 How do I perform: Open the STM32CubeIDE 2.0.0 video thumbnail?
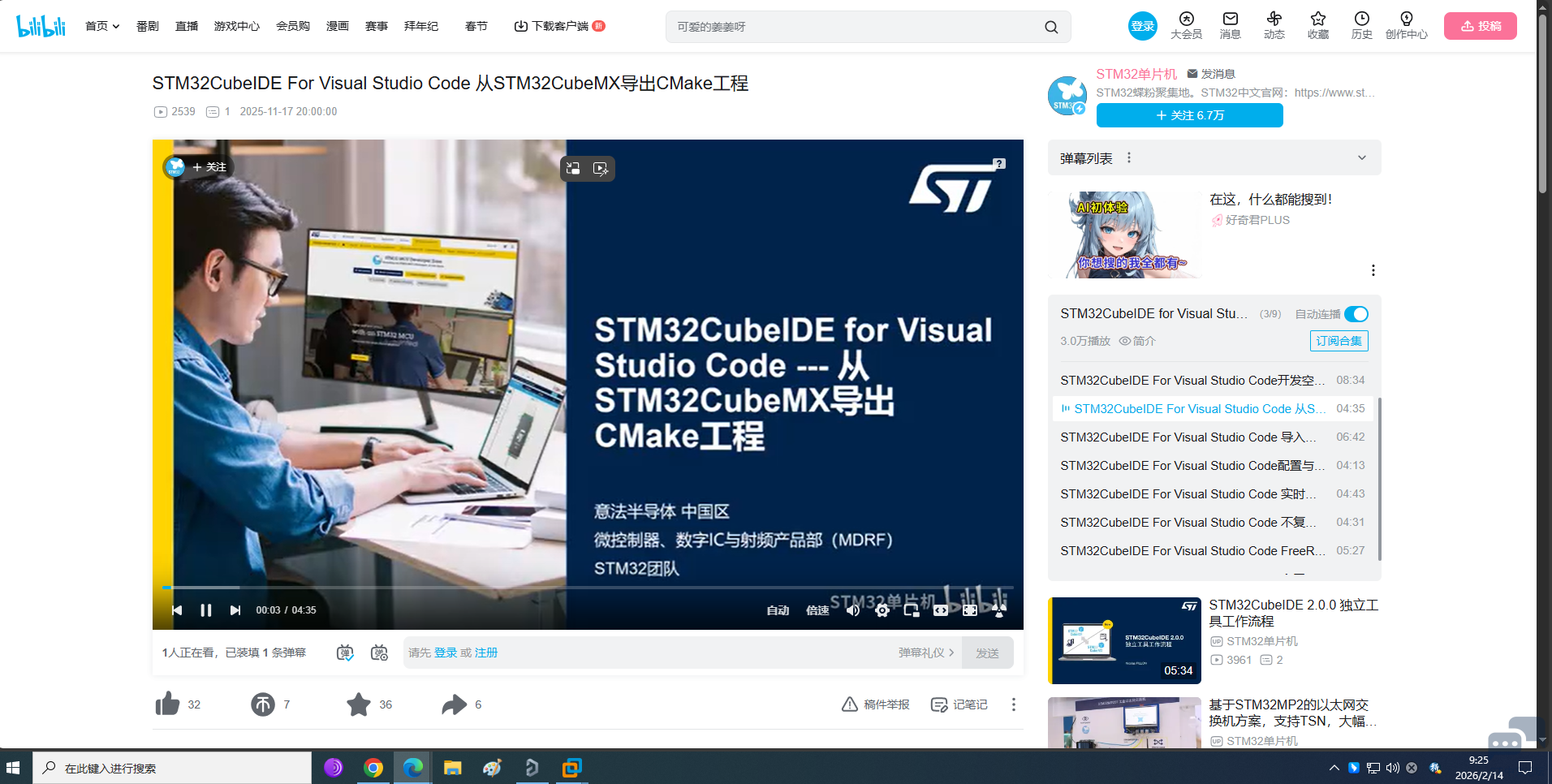click(1124, 641)
